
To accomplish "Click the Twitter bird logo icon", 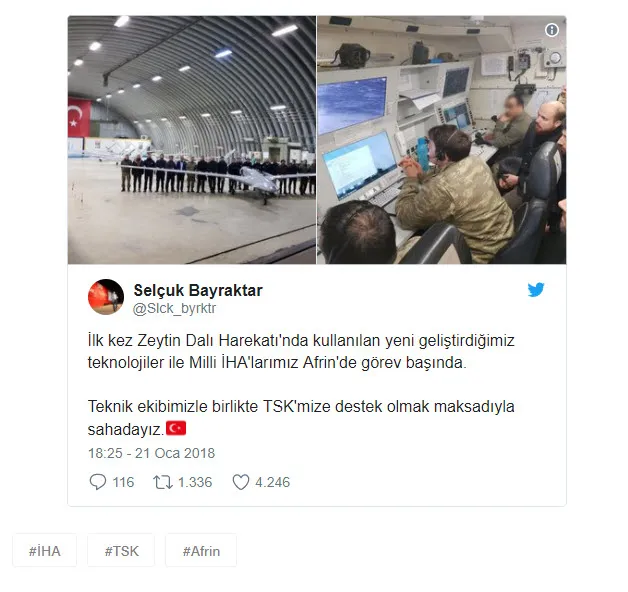I will pyautogui.click(x=535, y=290).
